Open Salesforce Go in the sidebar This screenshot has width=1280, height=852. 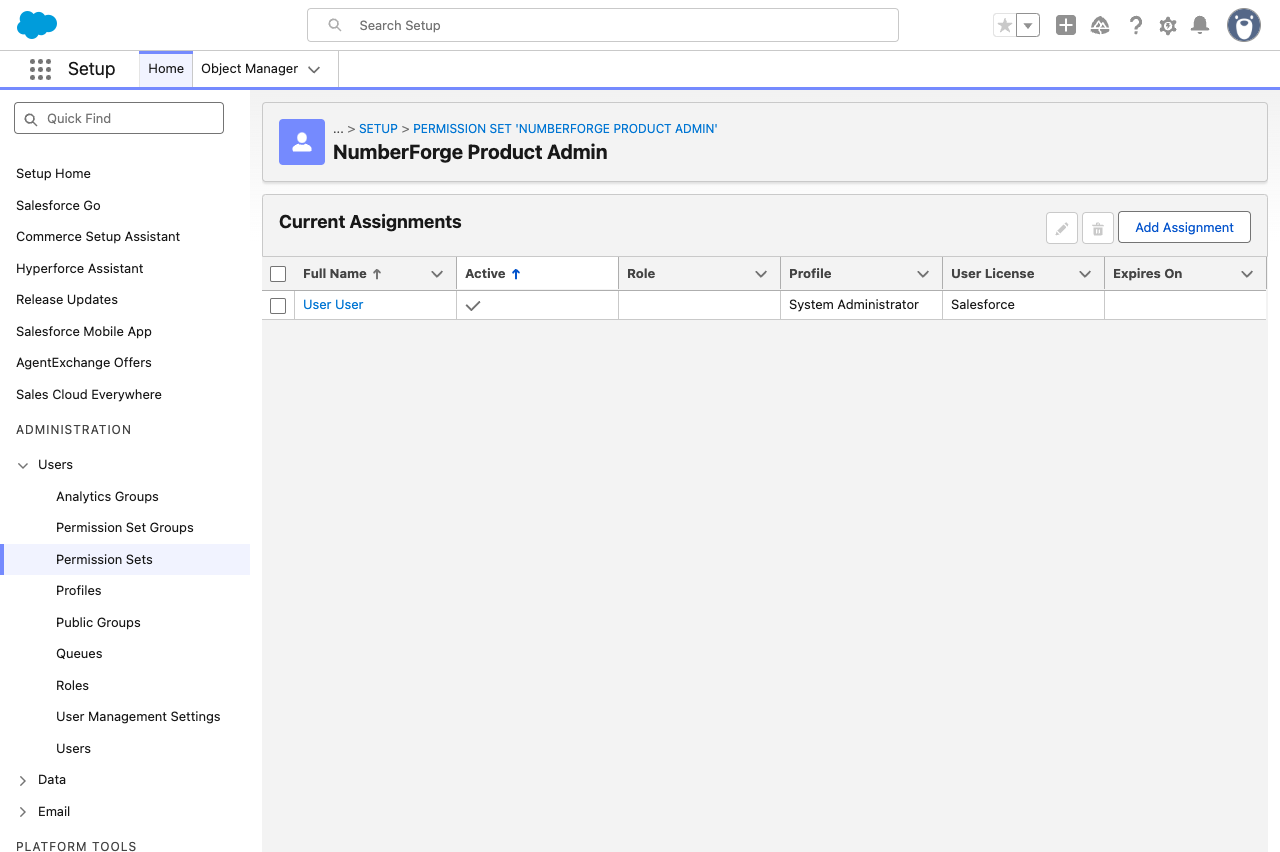point(58,205)
